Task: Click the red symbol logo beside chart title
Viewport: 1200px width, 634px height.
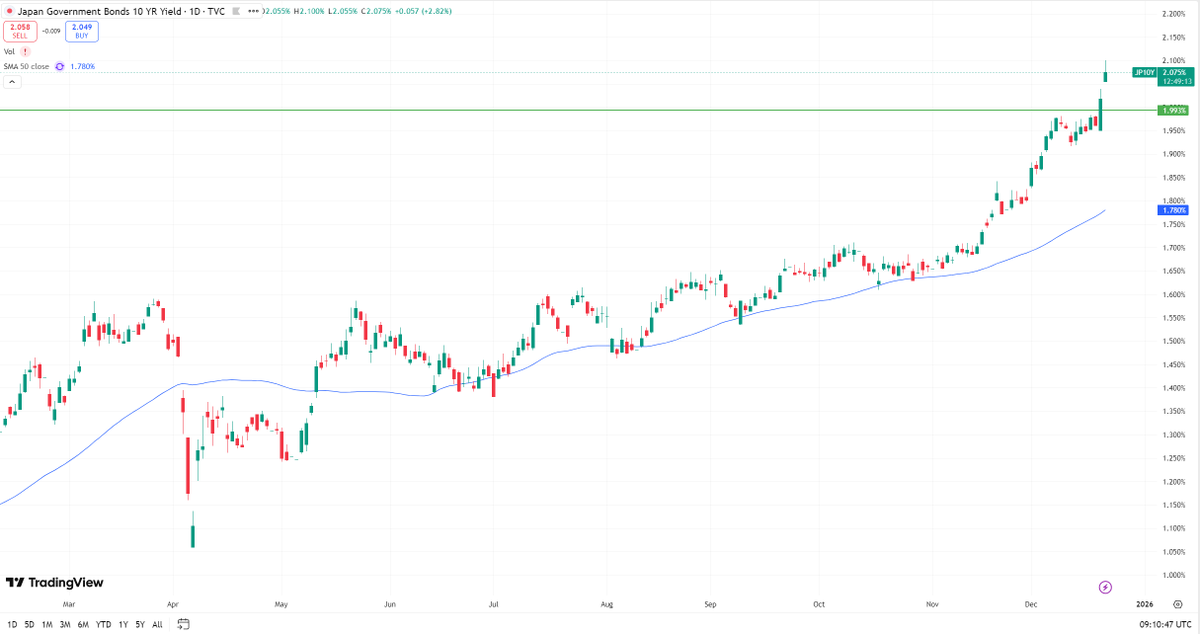Action: click(x=10, y=11)
